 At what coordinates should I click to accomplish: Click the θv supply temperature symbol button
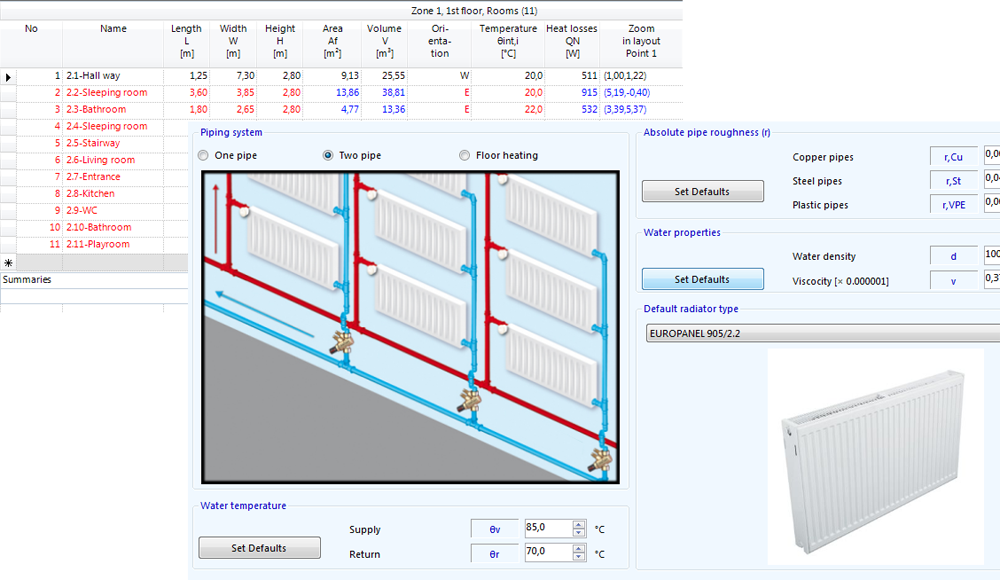click(x=493, y=529)
